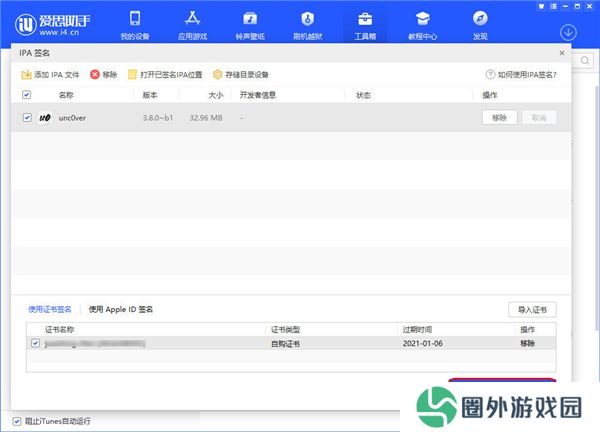Open the 我的设备 (My Device) section
This screenshot has height=432, width=600.
tap(135, 25)
